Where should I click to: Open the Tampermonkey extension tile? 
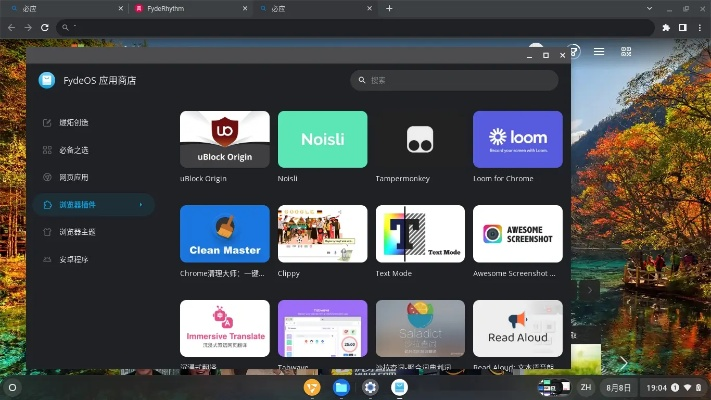click(x=420, y=139)
